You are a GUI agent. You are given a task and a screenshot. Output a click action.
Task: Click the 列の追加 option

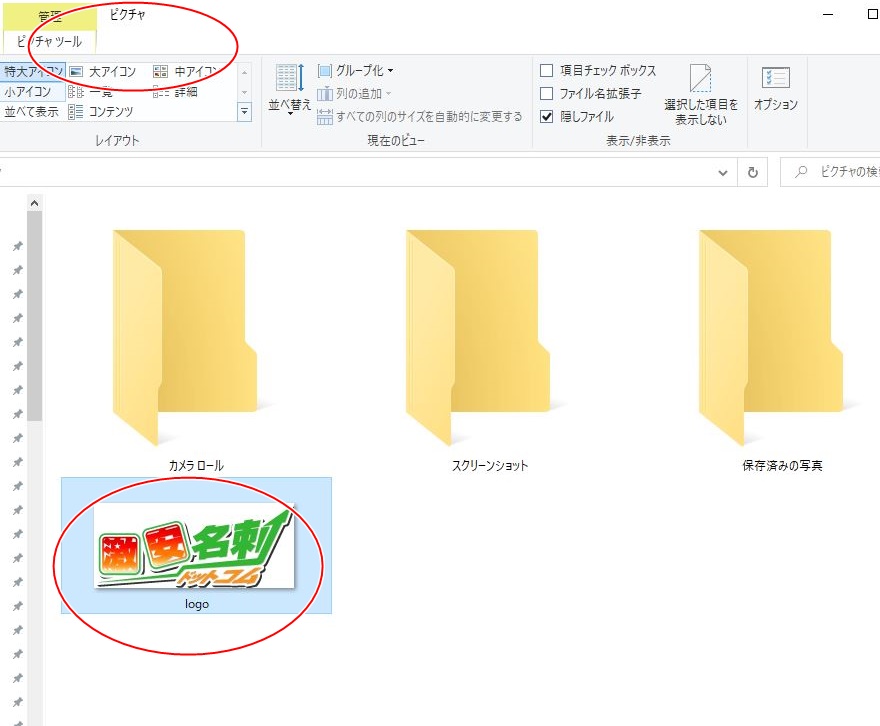point(354,94)
